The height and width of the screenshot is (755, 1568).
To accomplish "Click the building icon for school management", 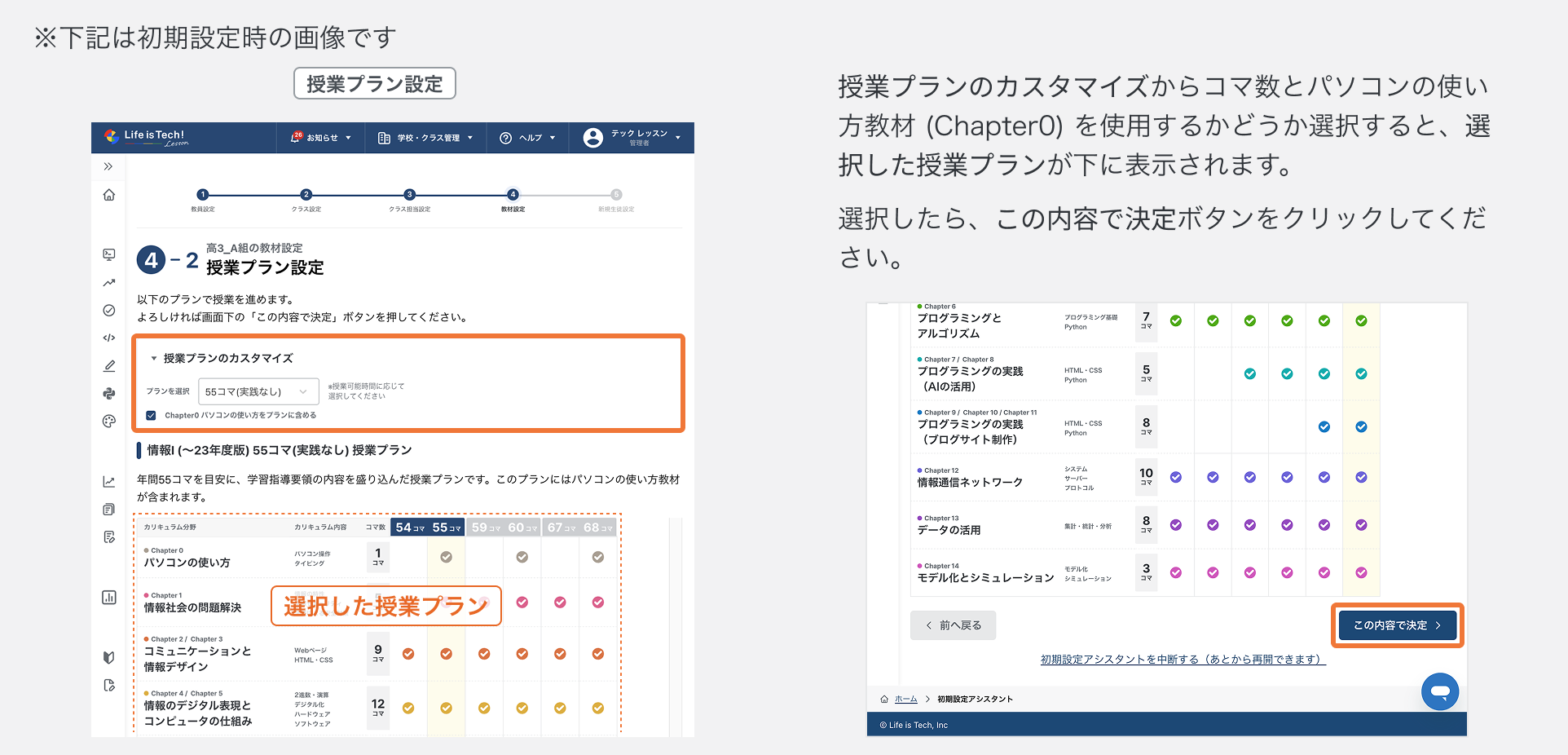I will pos(384,138).
